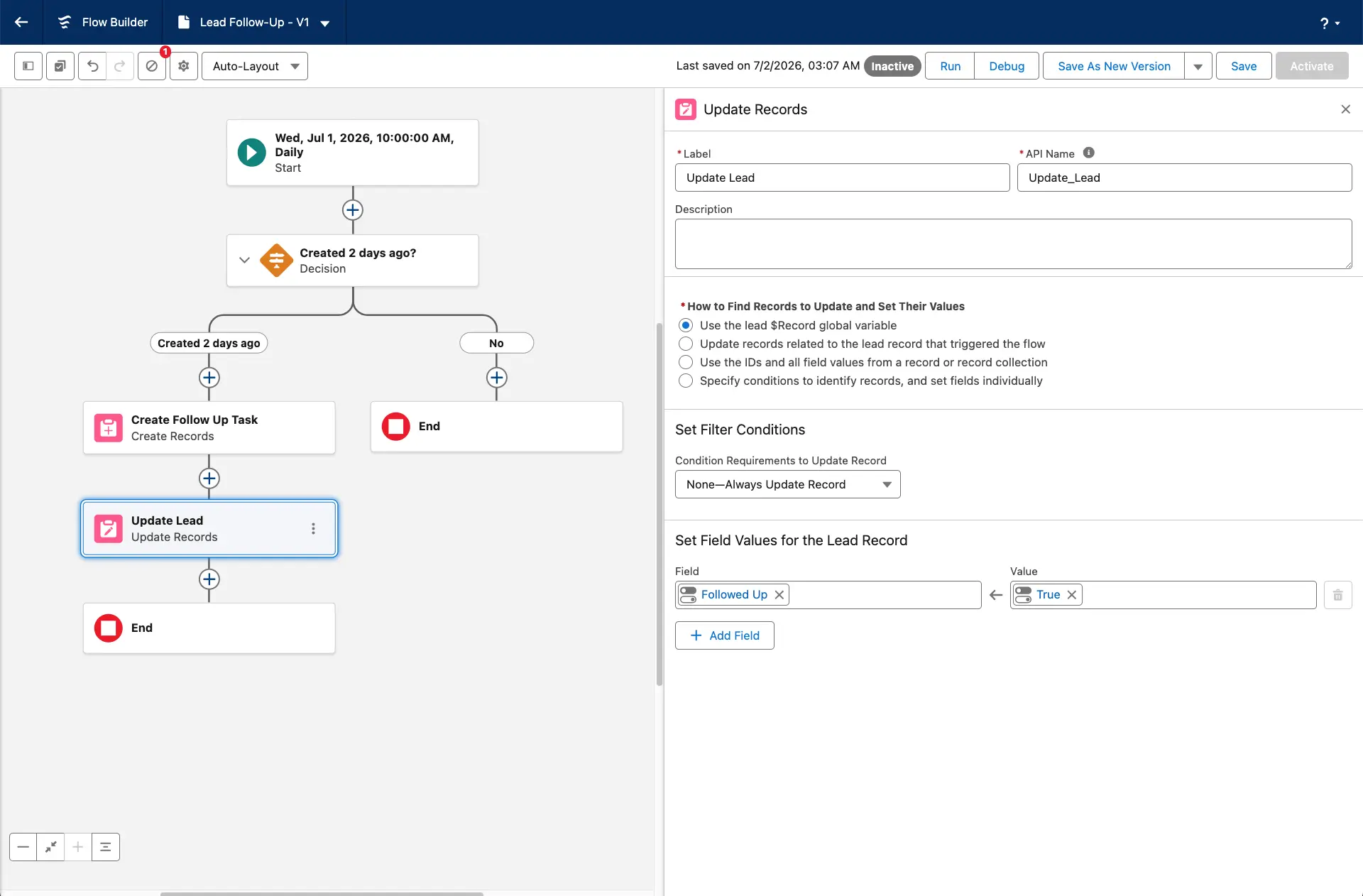Viewport: 1363px width, 896px height.
Task: Click the Activate button
Action: coord(1312,66)
